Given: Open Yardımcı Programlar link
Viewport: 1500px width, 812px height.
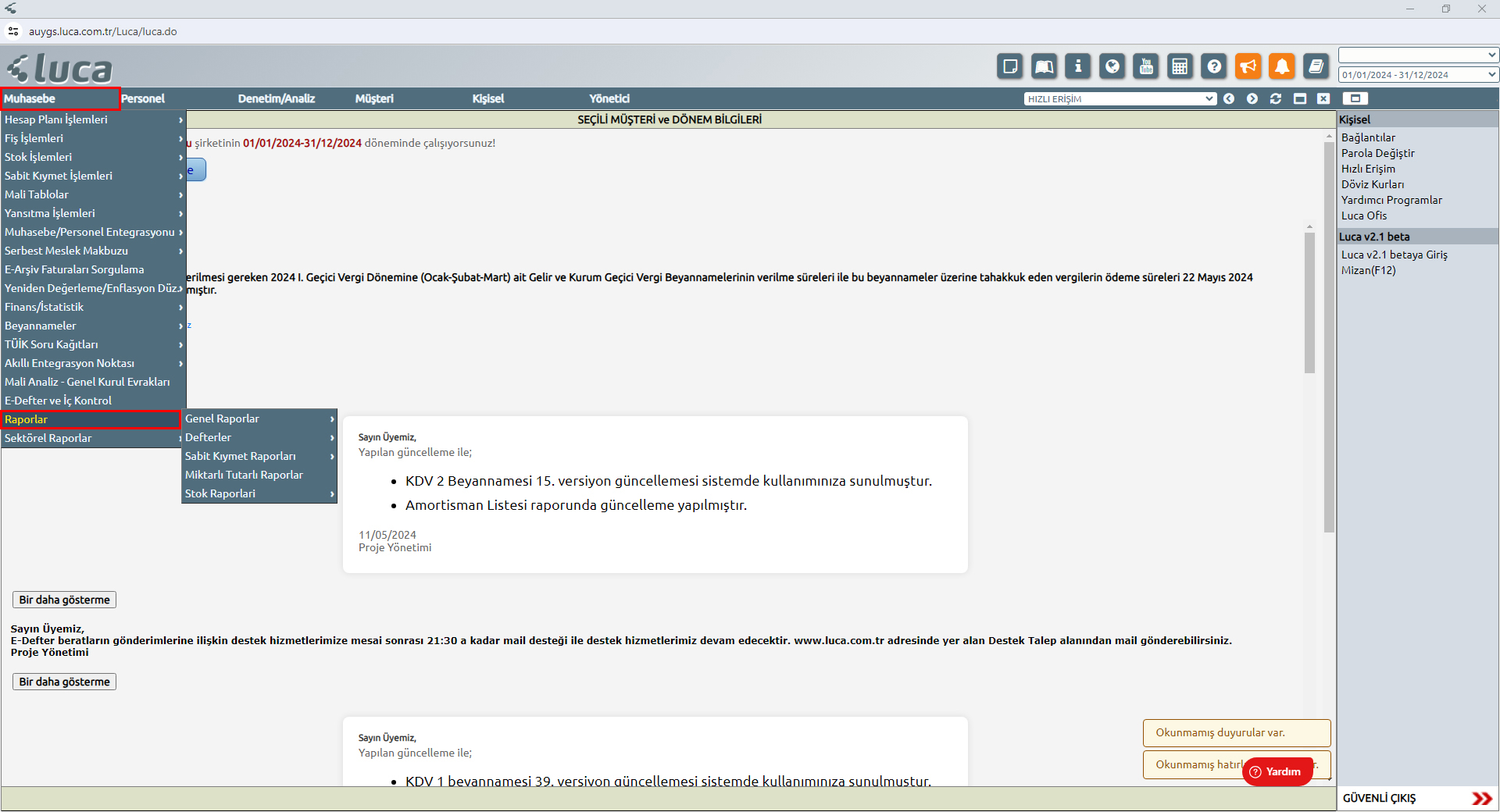Looking at the screenshot, I should pyautogui.click(x=1391, y=200).
